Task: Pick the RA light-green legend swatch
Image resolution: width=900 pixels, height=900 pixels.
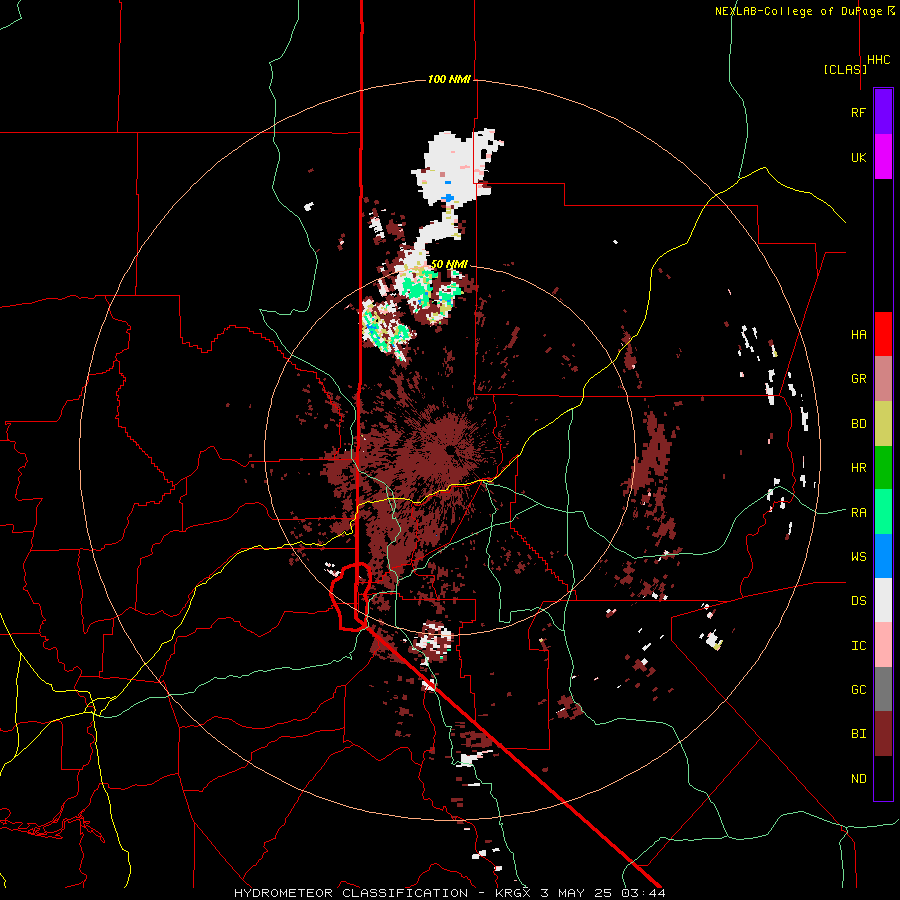Action: (x=883, y=512)
